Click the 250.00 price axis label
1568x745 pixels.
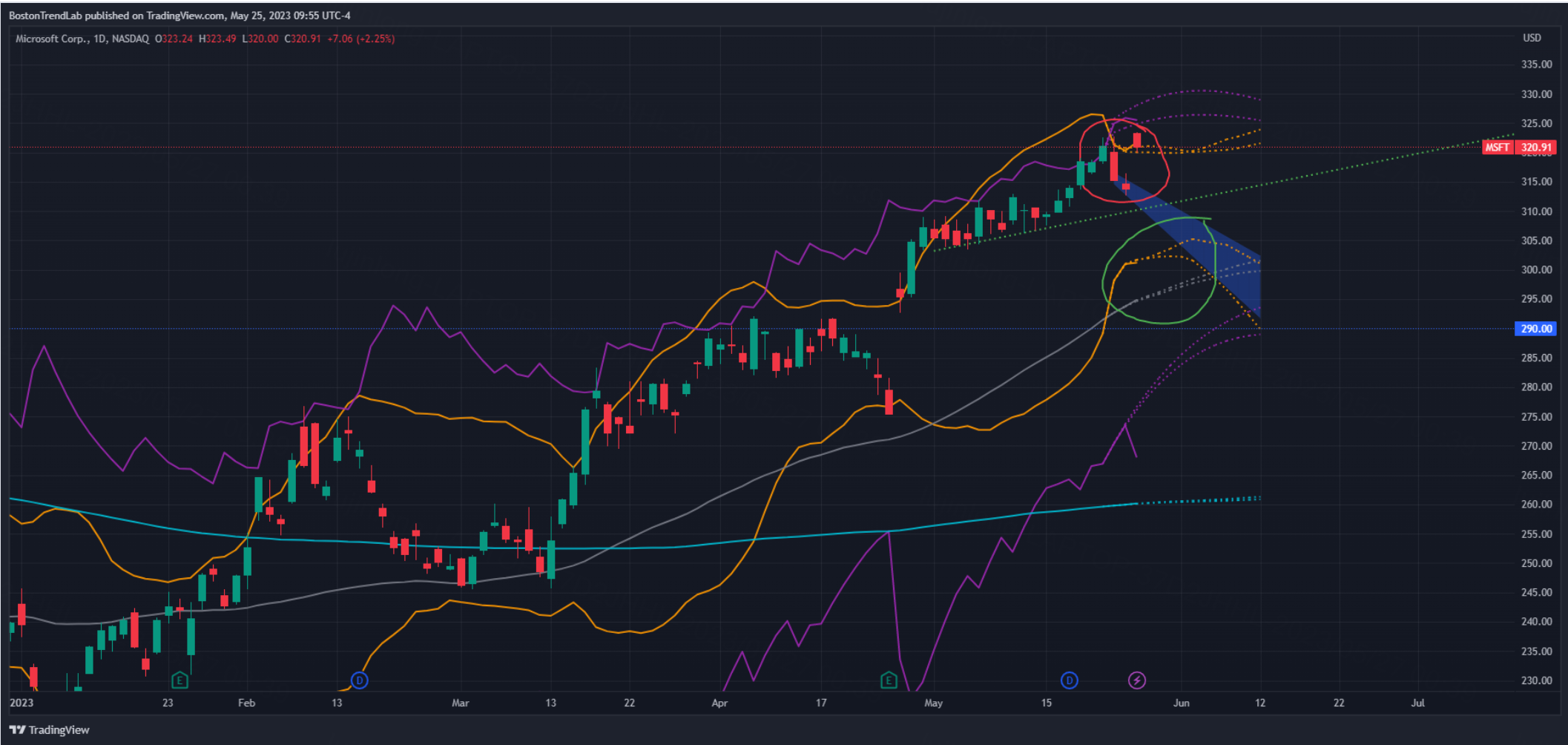(1536, 563)
